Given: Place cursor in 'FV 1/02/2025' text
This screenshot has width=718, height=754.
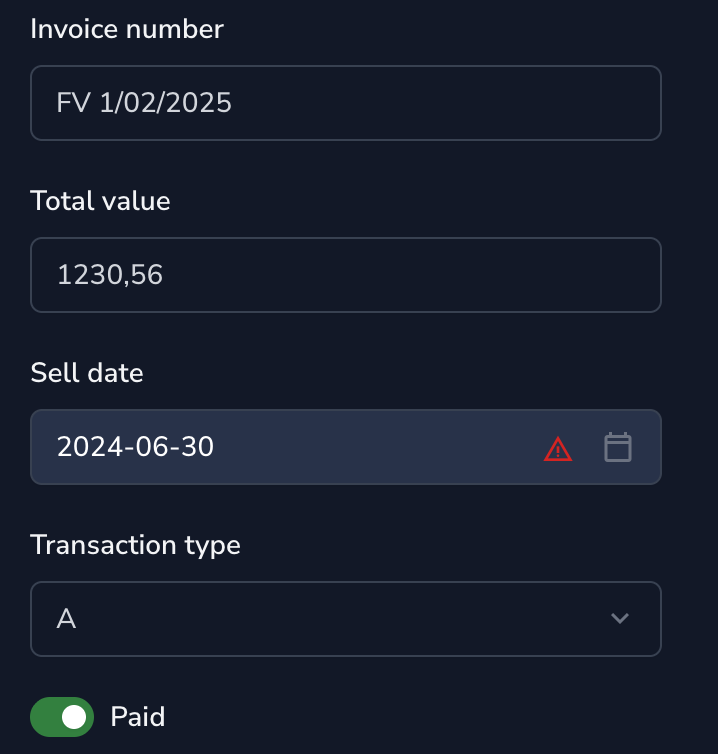Looking at the screenshot, I should coord(144,103).
